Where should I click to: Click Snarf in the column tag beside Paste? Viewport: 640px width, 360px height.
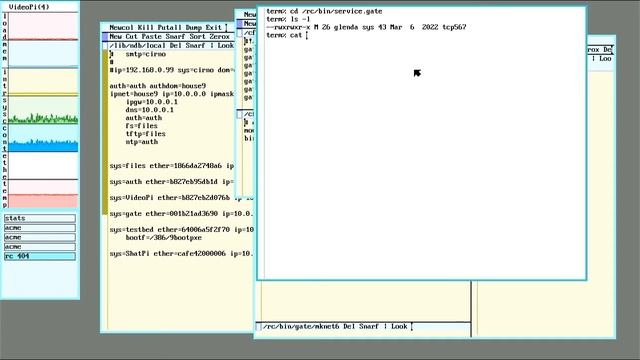[176, 36]
